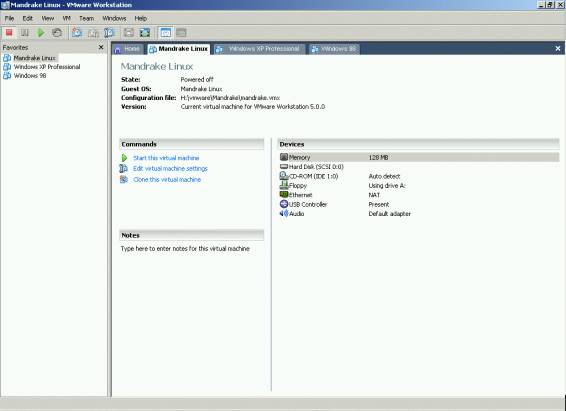Click the 128 MB memory value

click(x=378, y=157)
